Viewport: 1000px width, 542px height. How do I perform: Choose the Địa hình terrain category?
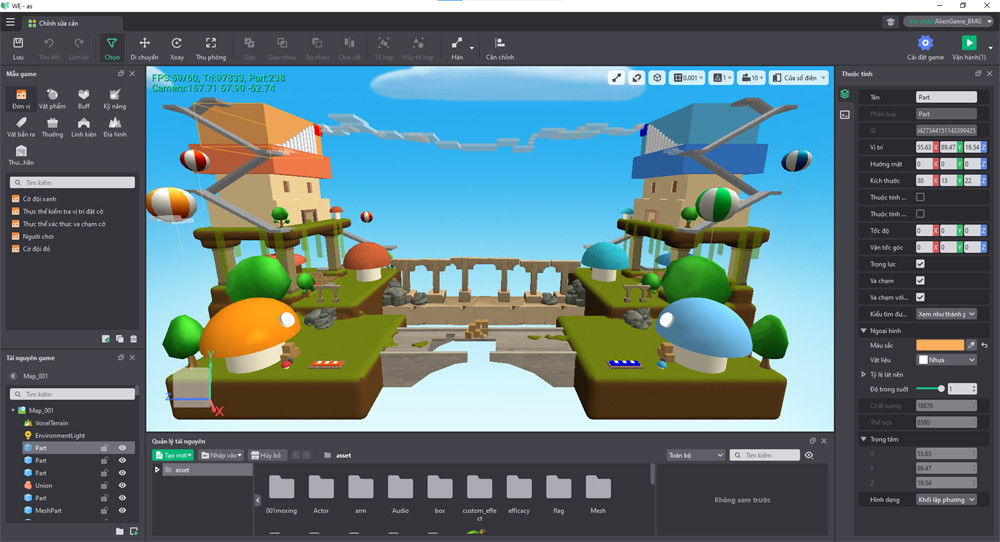117,126
